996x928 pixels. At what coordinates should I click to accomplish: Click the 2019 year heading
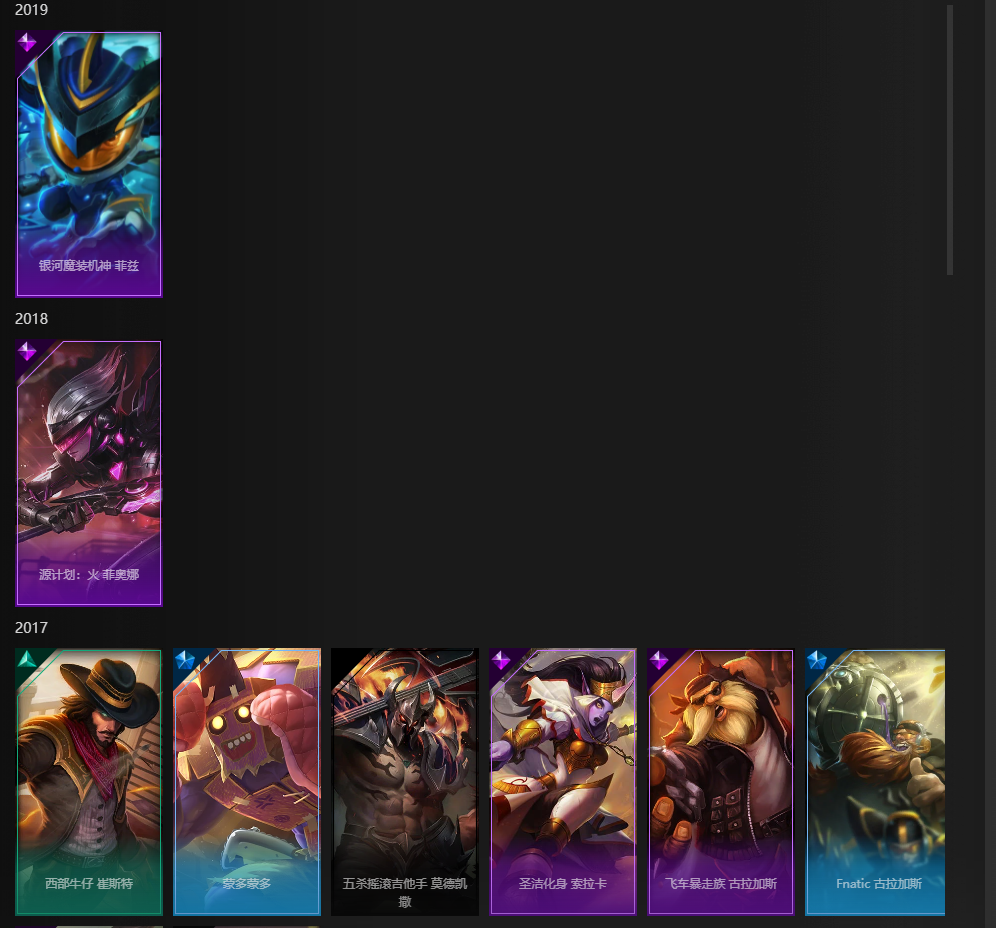point(31,10)
